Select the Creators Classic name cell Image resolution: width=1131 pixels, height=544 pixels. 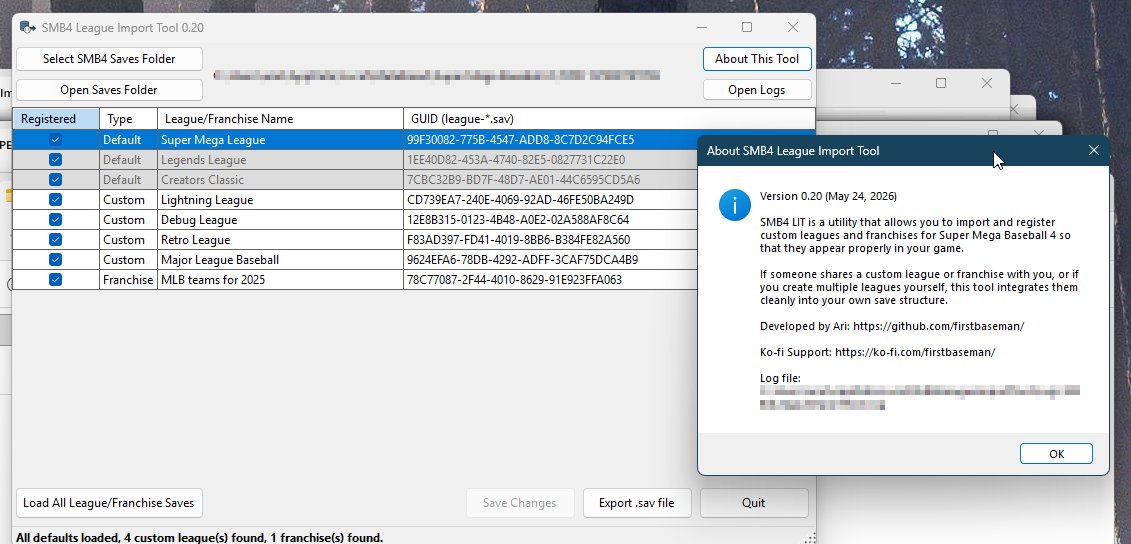pyautogui.click(x=280, y=180)
